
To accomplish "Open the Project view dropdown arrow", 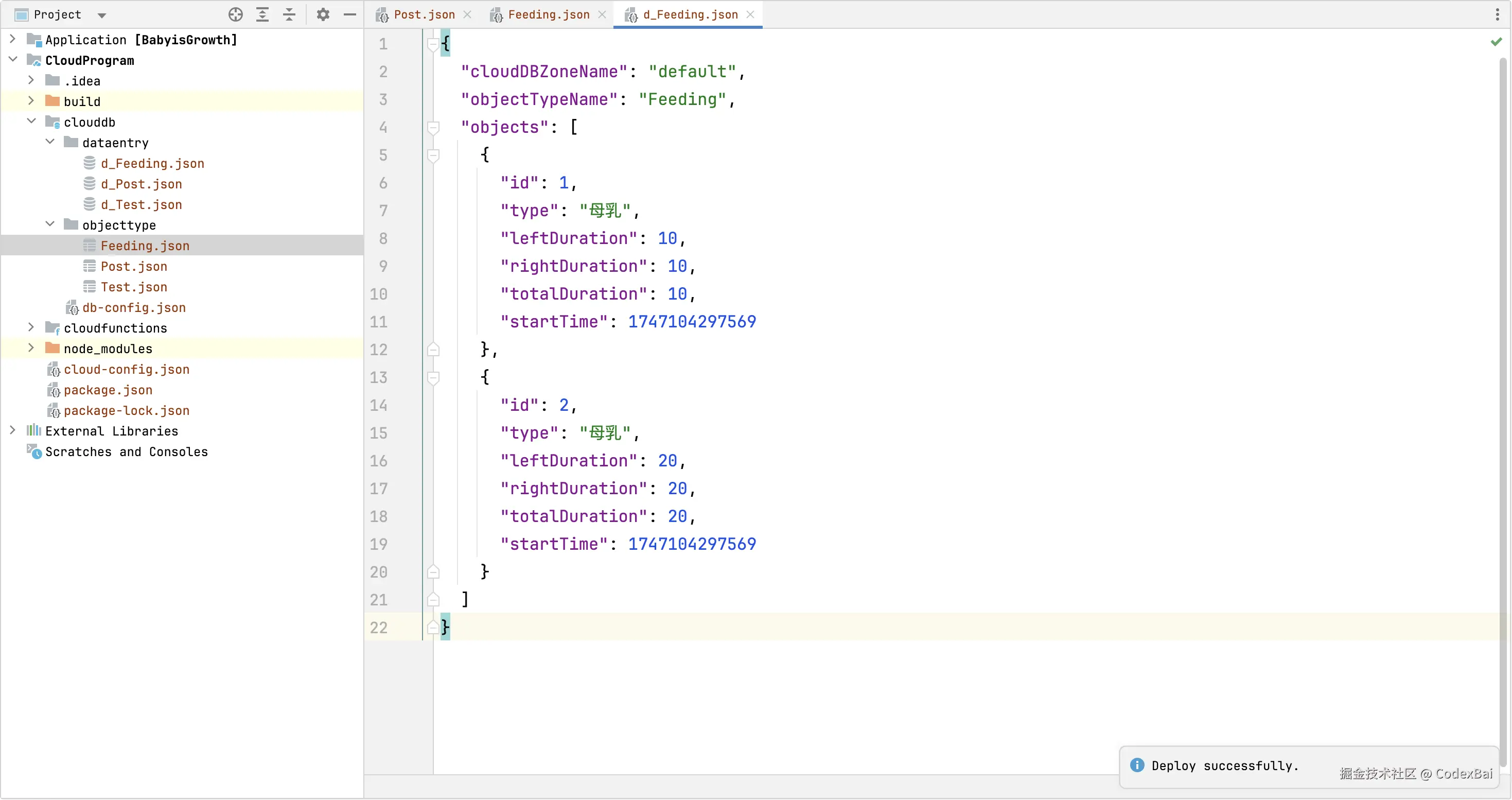I will (101, 15).
